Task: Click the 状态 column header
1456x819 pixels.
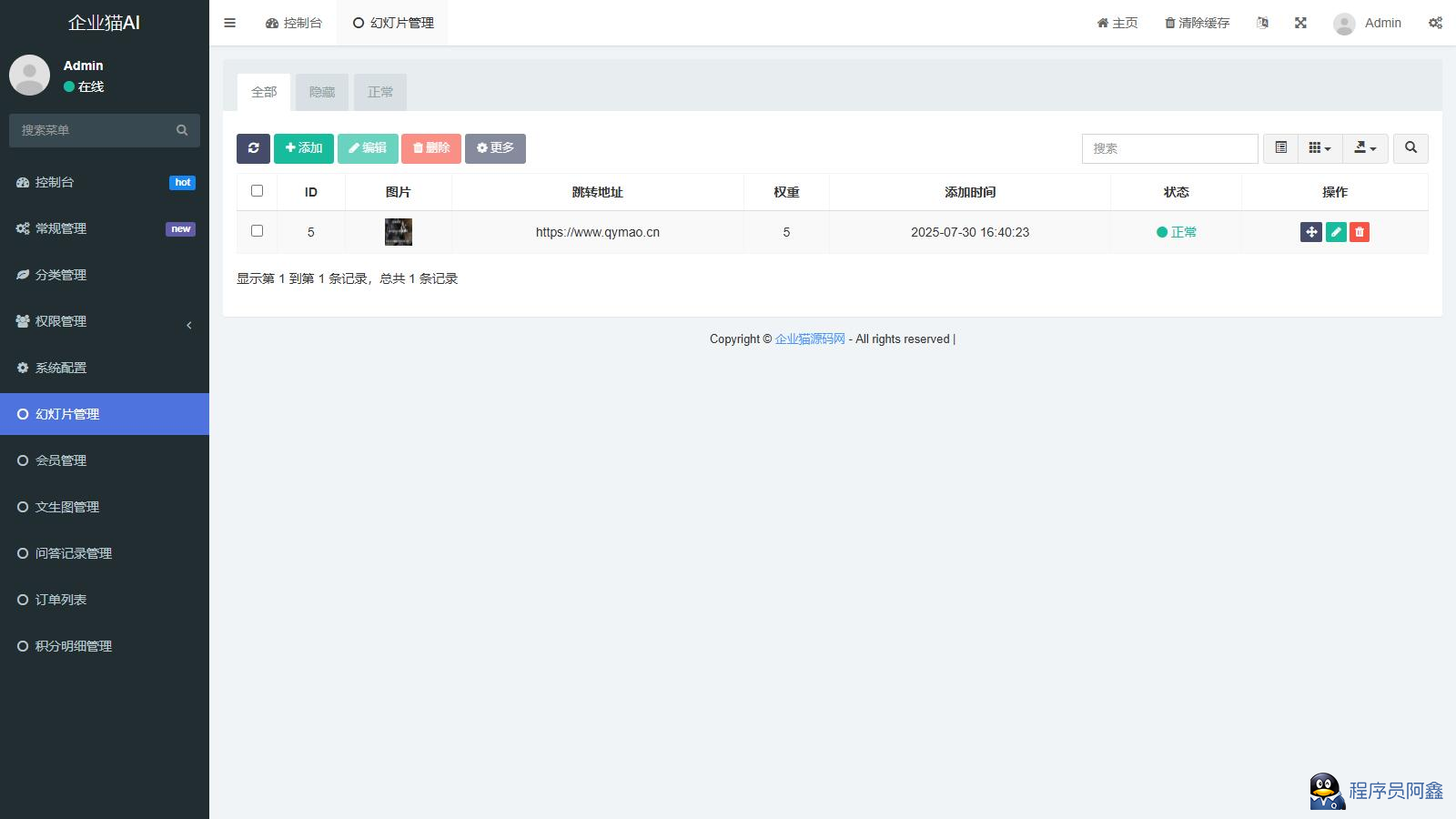Action: pos(1176,192)
